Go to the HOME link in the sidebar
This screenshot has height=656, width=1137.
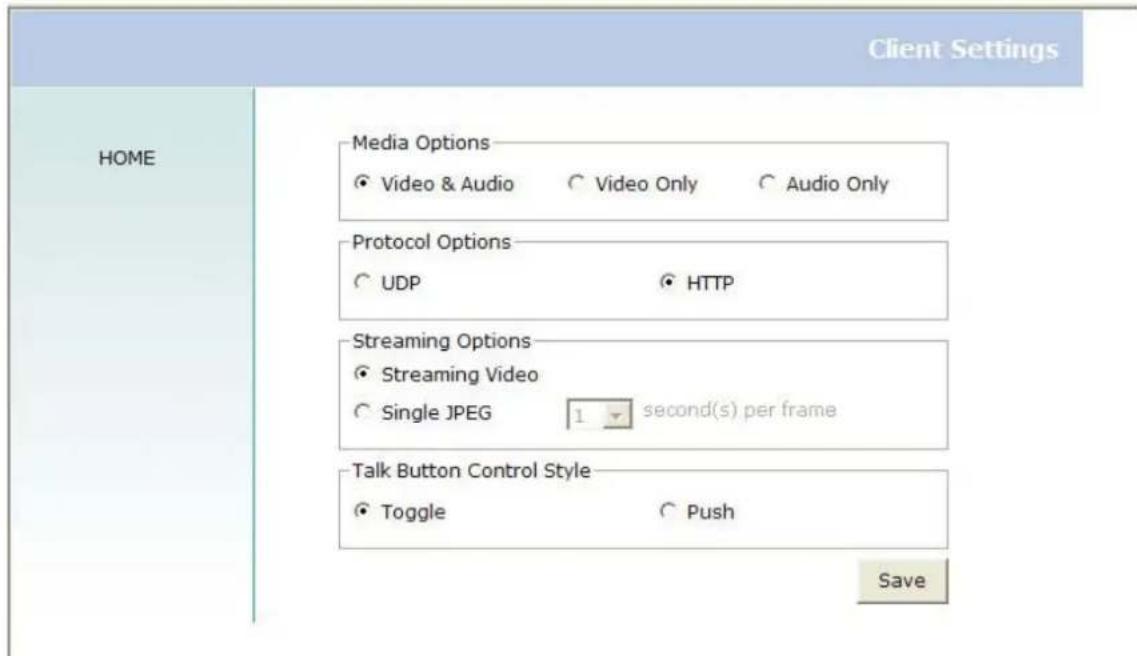coord(127,158)
